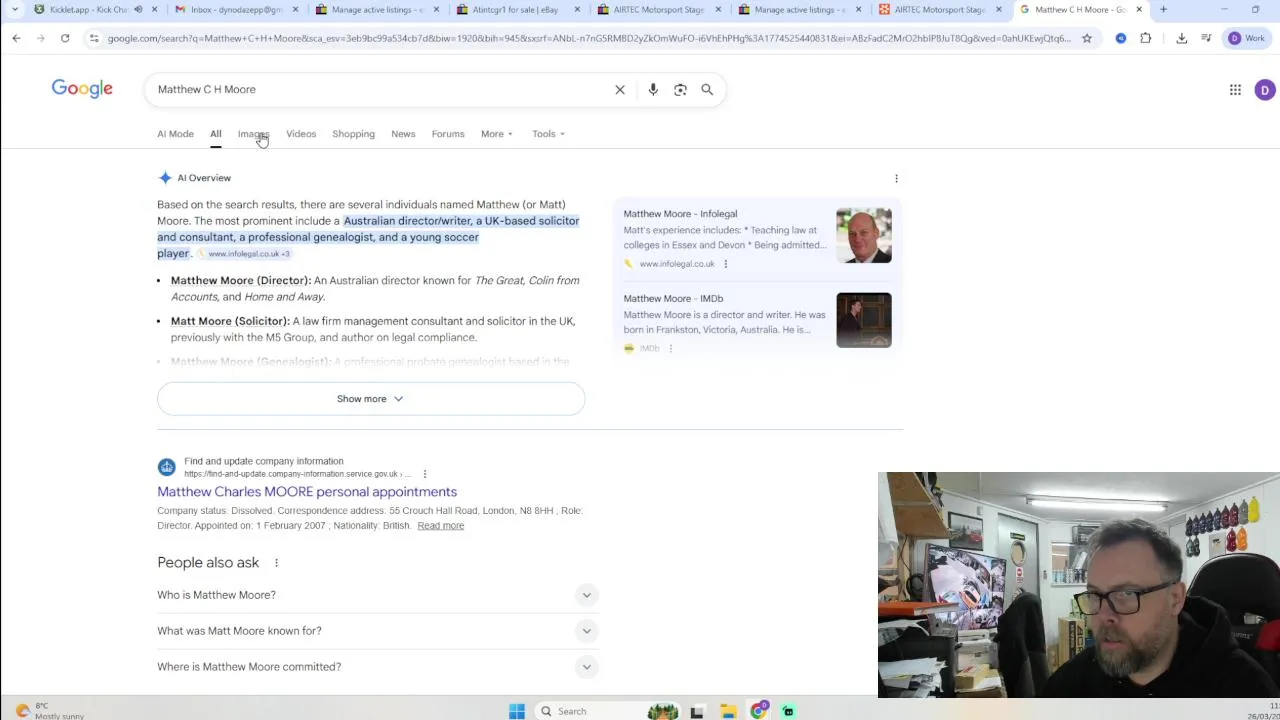The width and height of the screenshot is (1280, 720).
Task: Select the Shopping search tab
Action: point(353,134)
